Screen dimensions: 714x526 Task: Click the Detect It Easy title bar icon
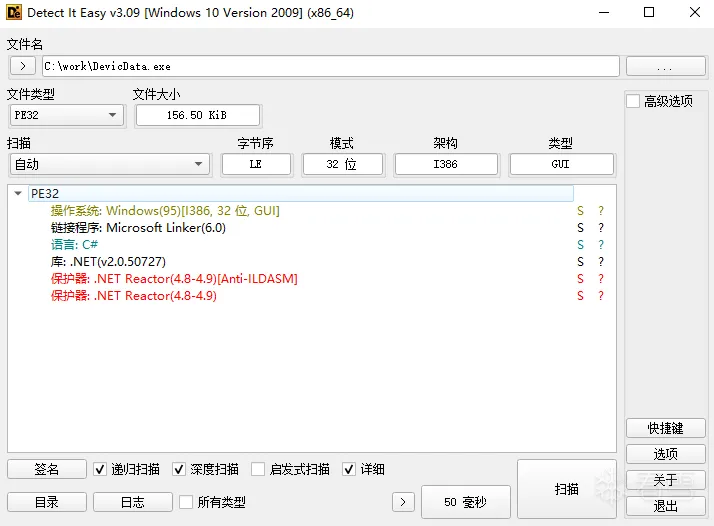point(14,12)
